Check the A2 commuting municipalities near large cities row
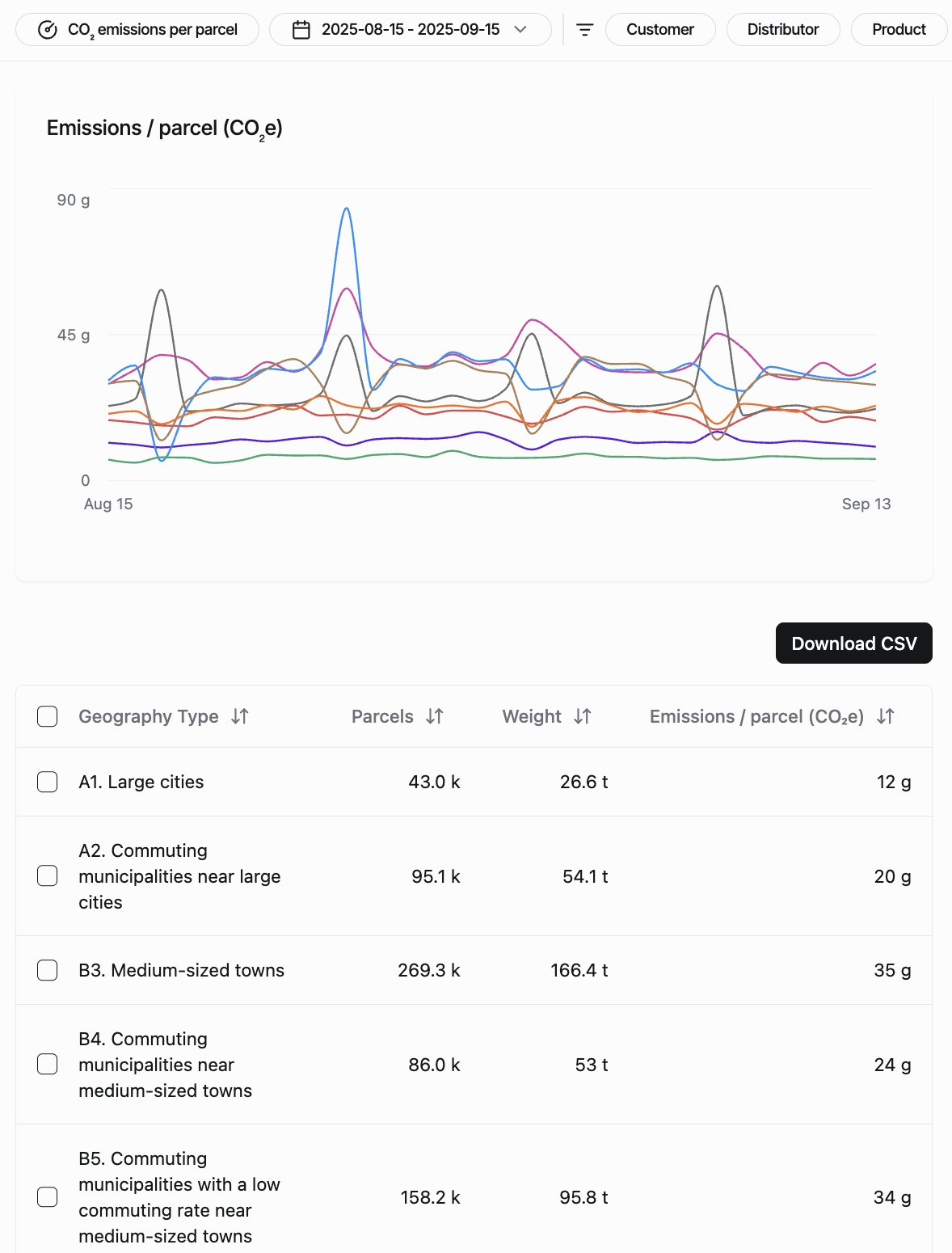Viewport: 952px width, 1253px height. point(48,875)
